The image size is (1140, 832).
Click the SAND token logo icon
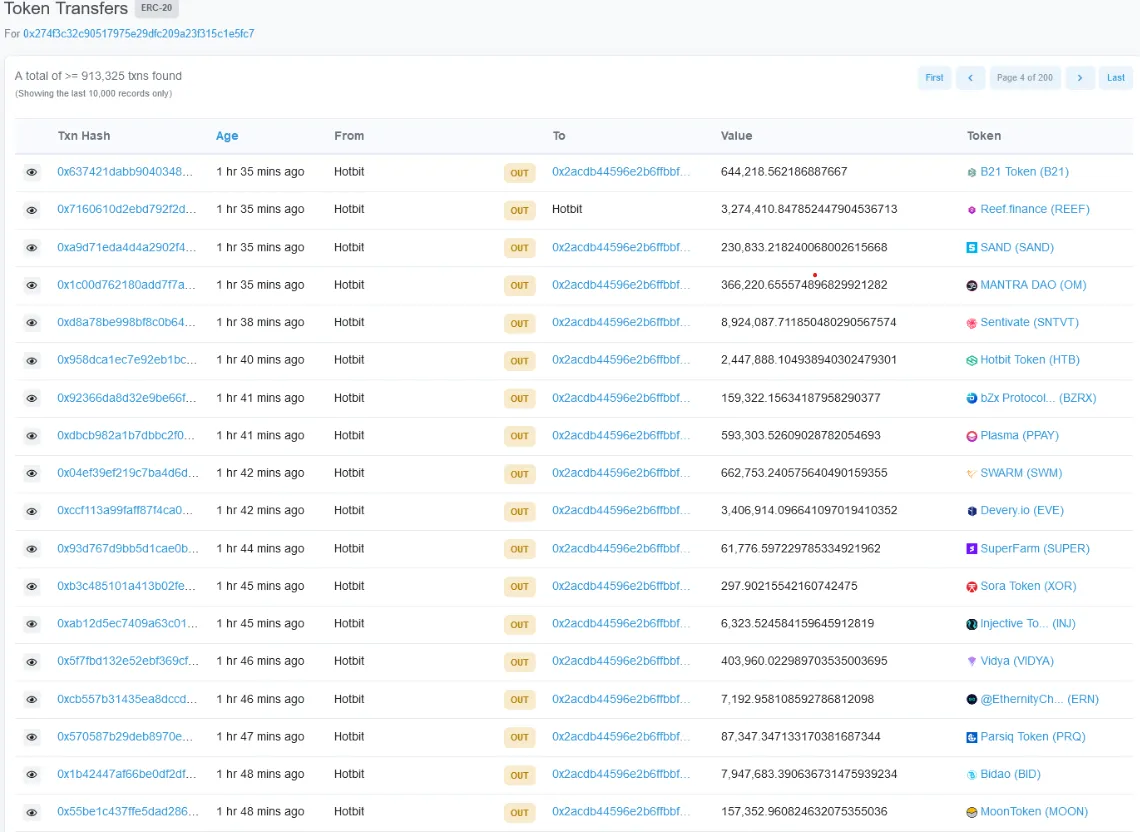tap(971, 248)
